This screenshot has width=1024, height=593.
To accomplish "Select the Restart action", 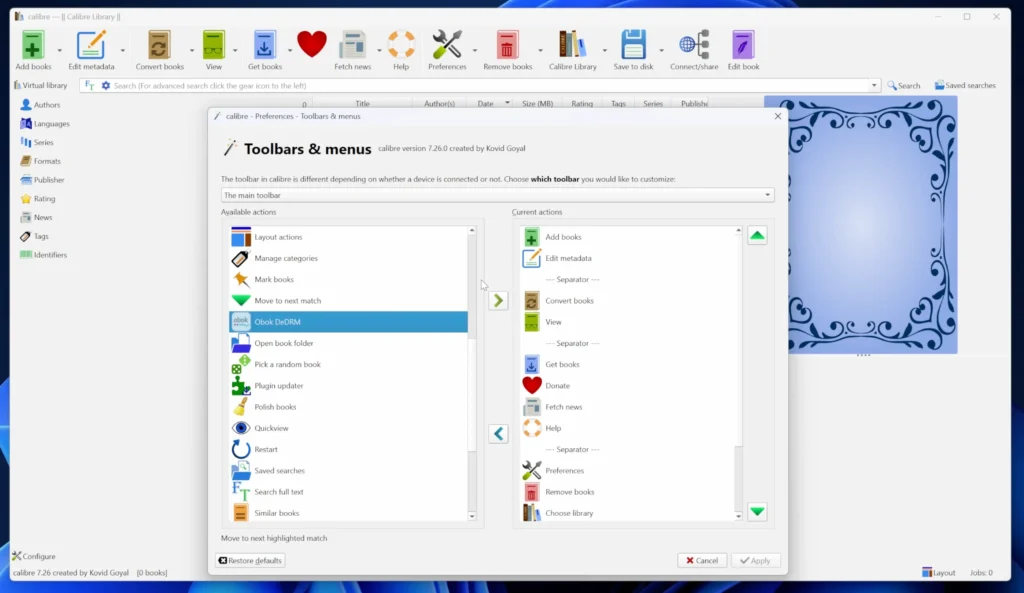I will coord(349,449).
